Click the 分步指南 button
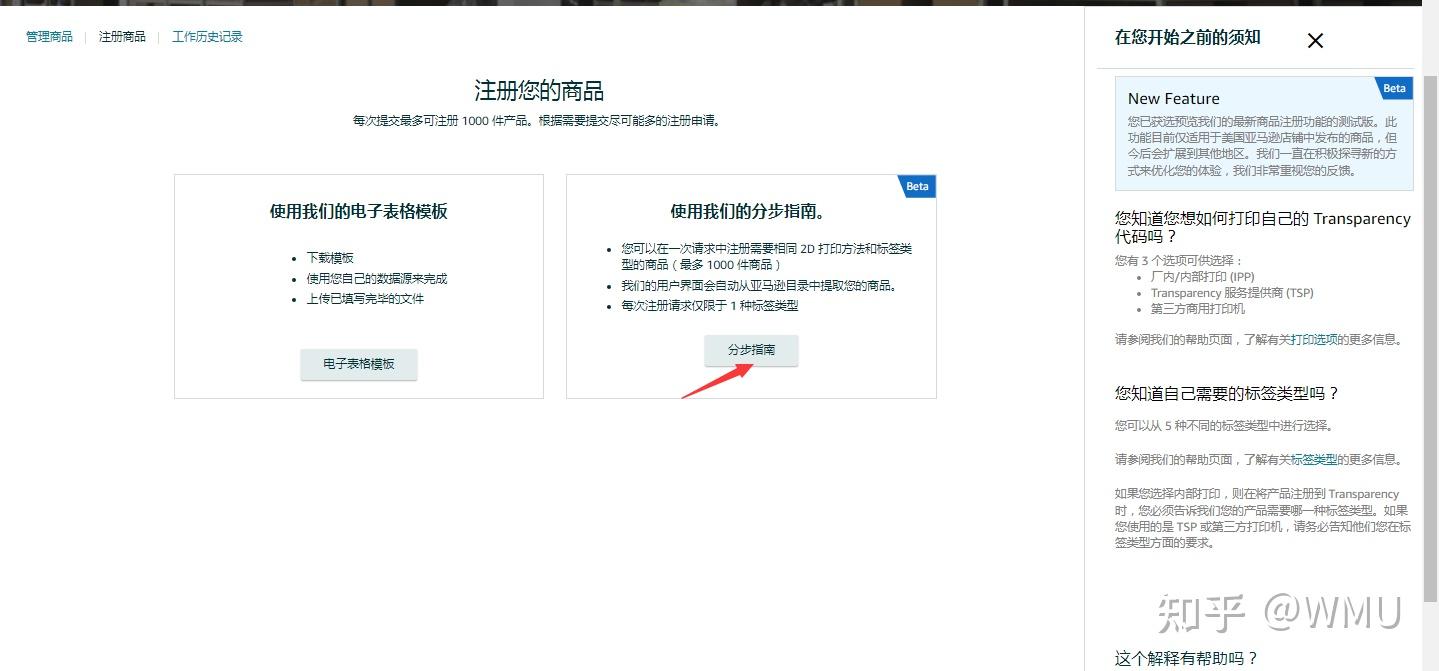 (750, 350)
